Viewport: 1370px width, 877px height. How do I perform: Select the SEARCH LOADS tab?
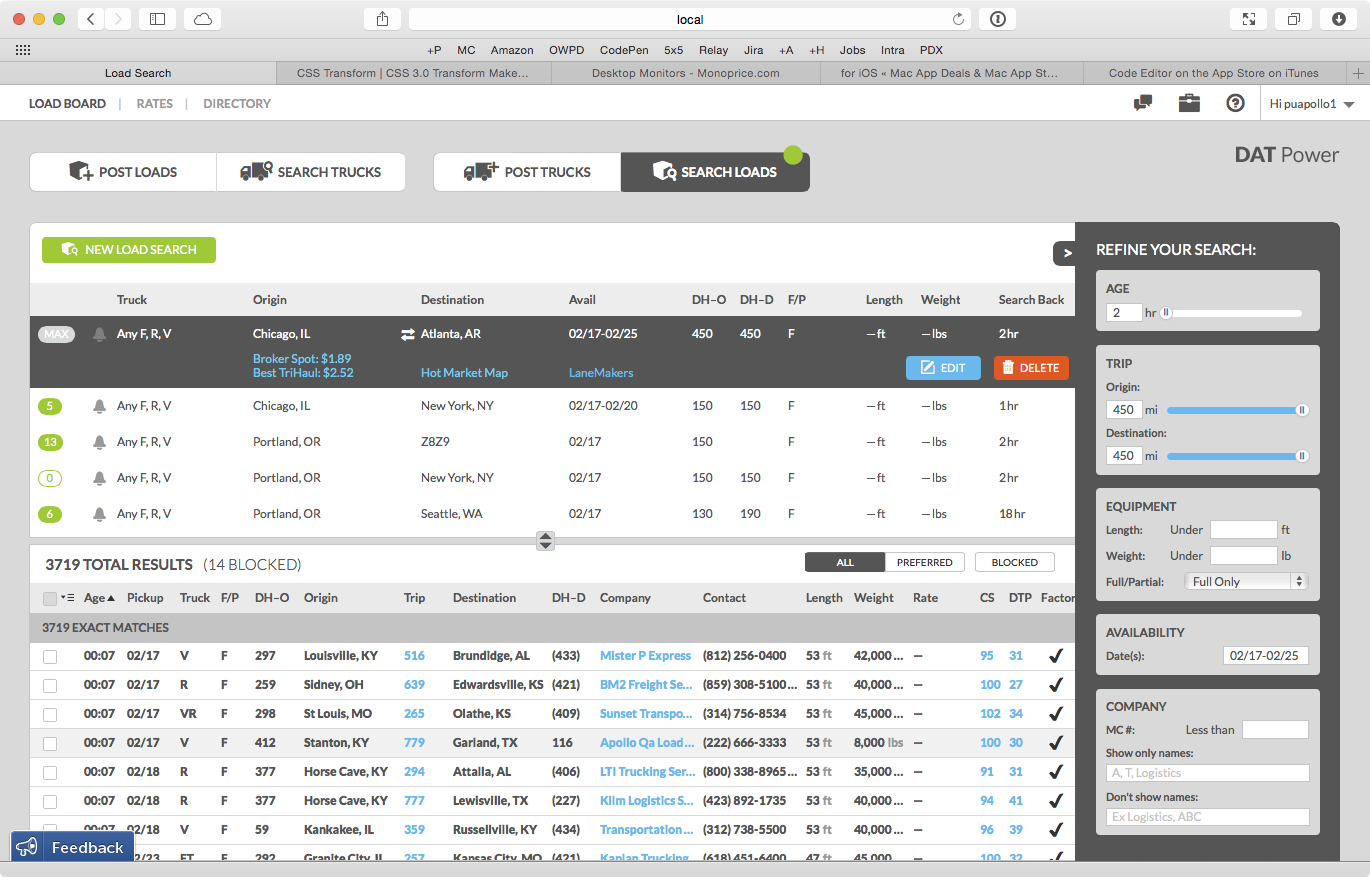pos(715,172)
